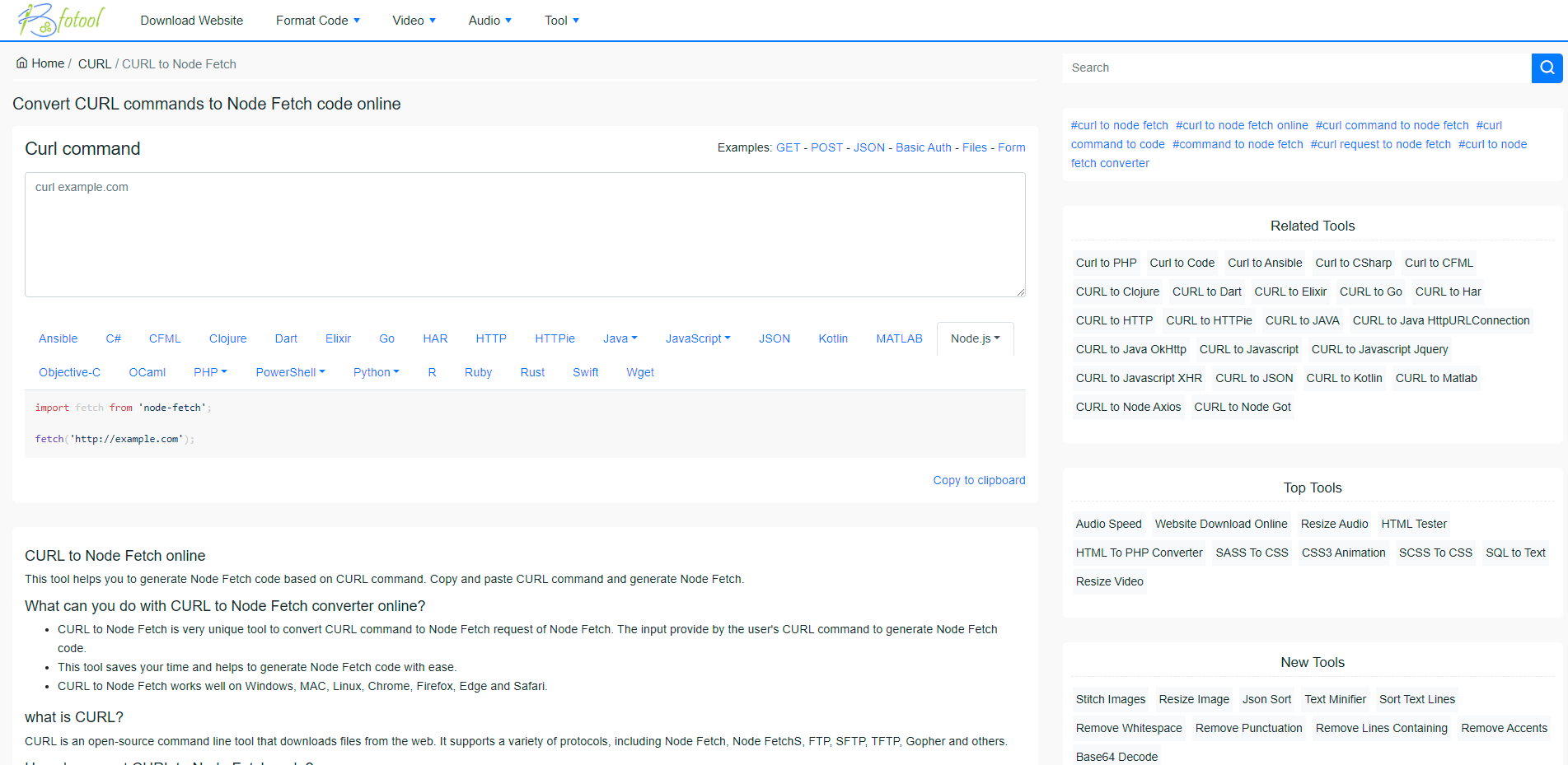Image resolution: width=1568 pixels, height=765 pixels.
Task: Expand the Format Code menu
Action: (317, 21)
